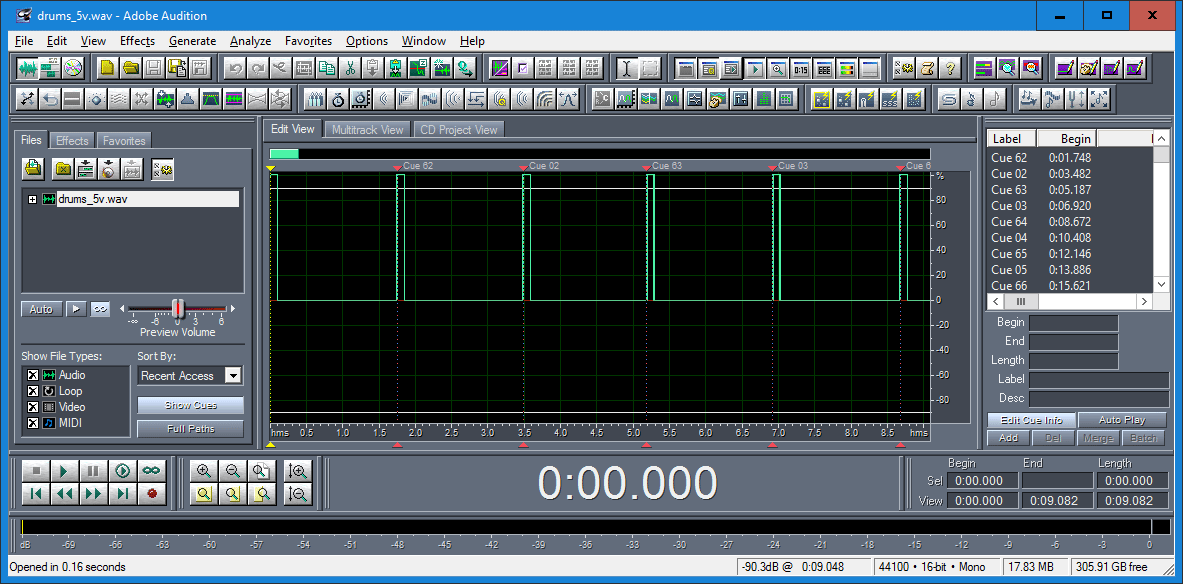Click the red Record button

152,494
